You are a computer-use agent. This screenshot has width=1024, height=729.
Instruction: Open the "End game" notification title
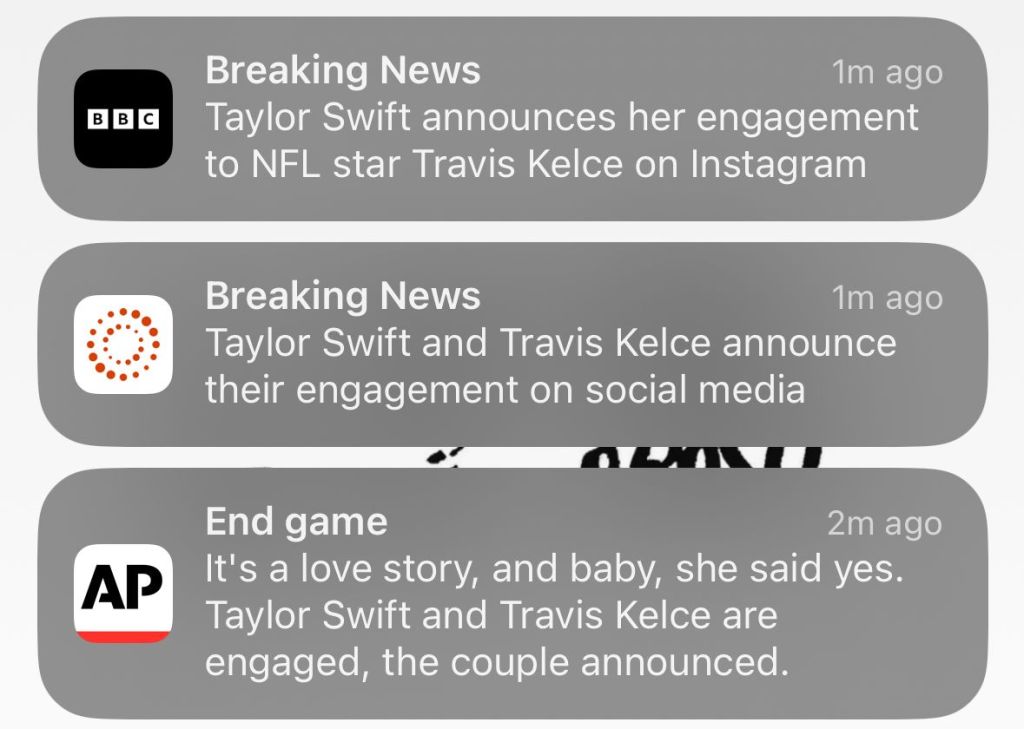[x=296, y=522]
